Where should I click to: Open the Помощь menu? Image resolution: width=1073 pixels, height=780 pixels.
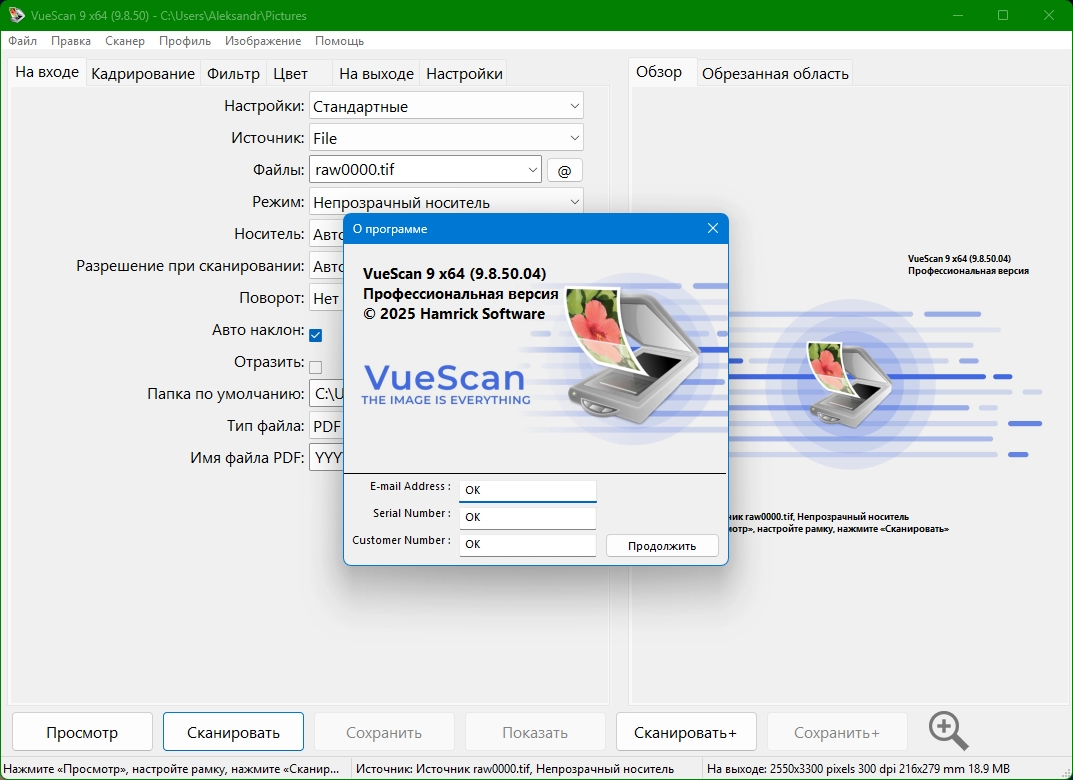pos(339,40)
